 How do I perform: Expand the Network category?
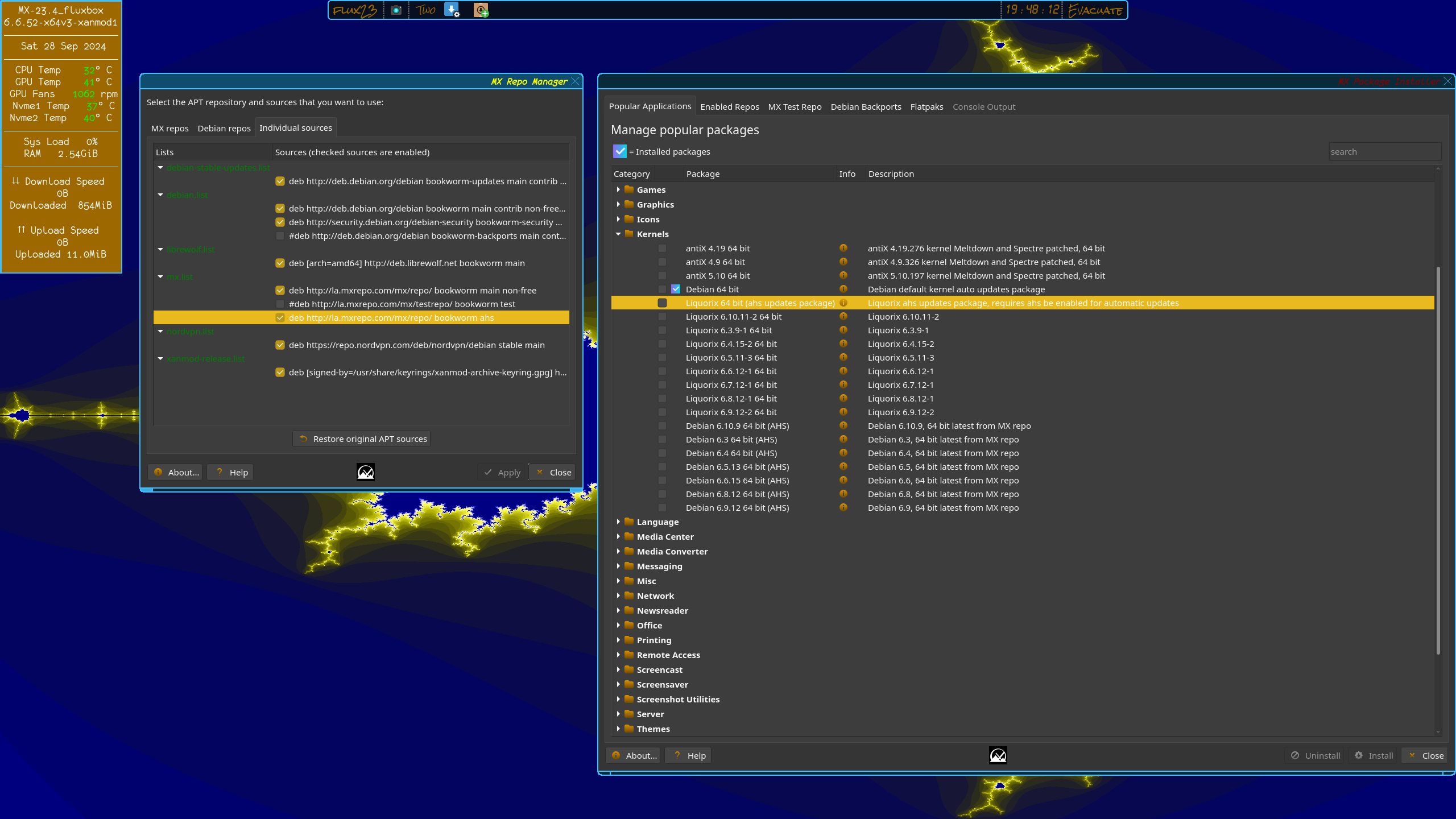point(618,595)
